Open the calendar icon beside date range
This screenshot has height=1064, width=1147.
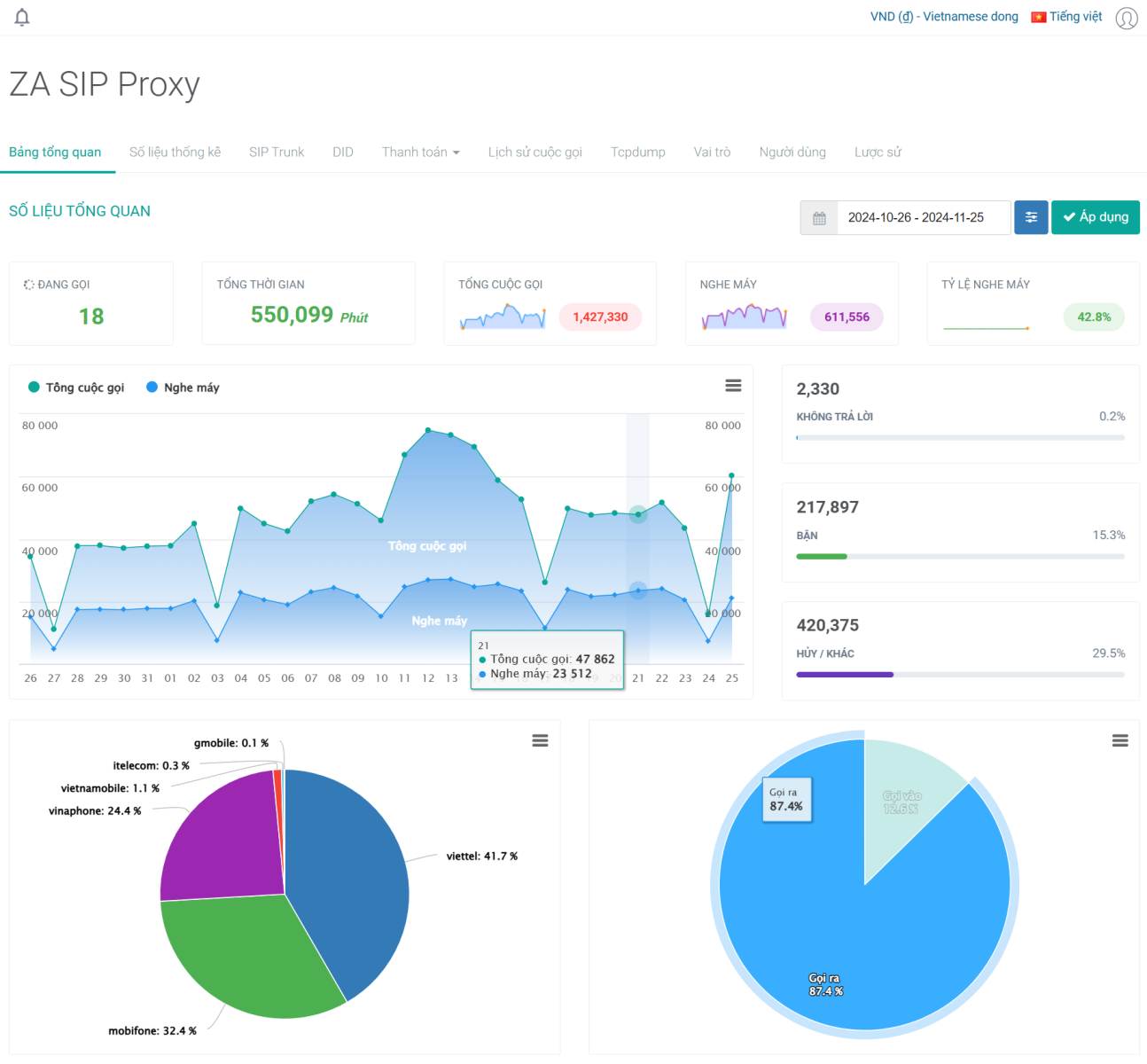(818, 217)
